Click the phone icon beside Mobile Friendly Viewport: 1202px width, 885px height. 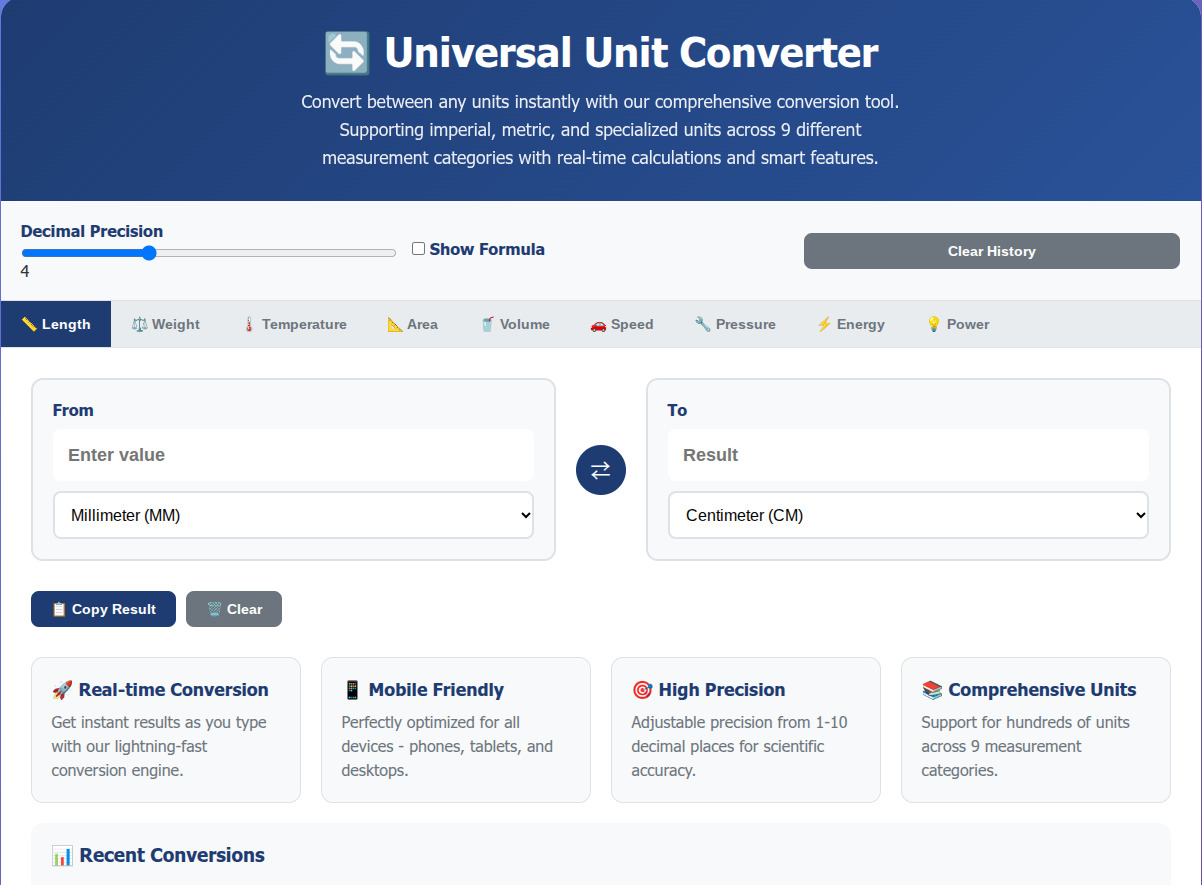[x=352, y=690]
